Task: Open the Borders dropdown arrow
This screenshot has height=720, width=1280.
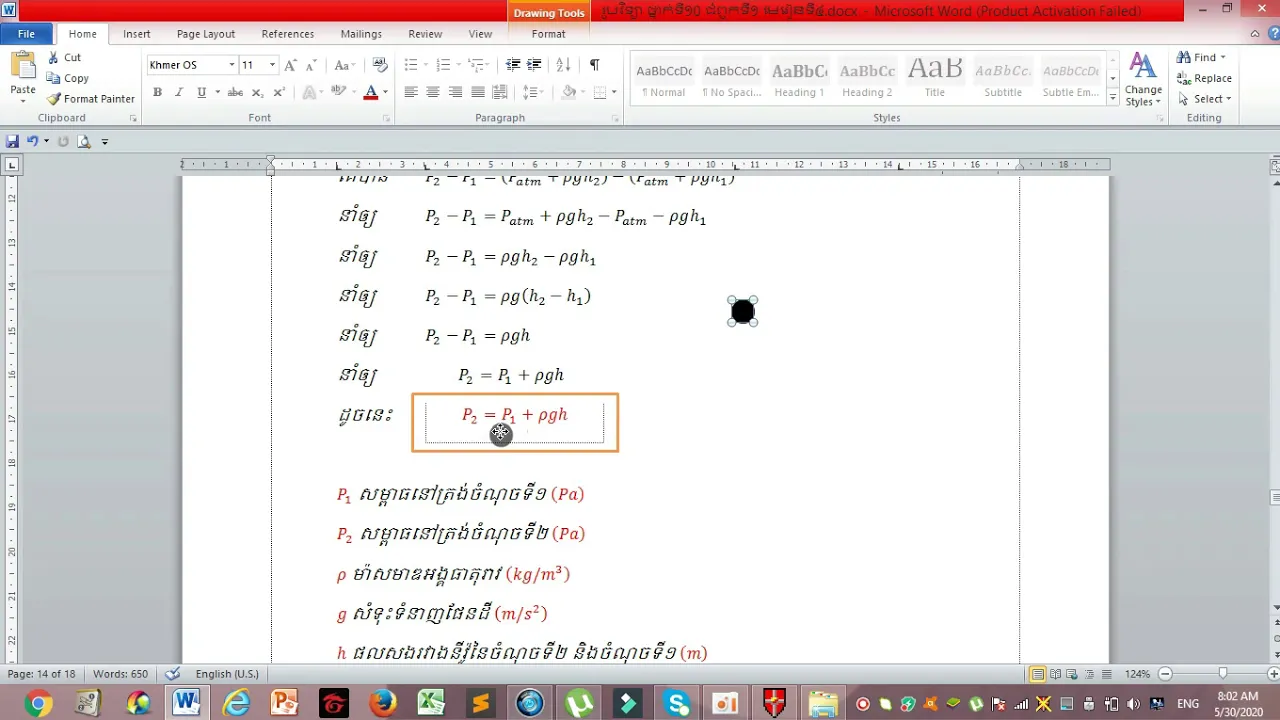Action: click(x=613, y=92)
